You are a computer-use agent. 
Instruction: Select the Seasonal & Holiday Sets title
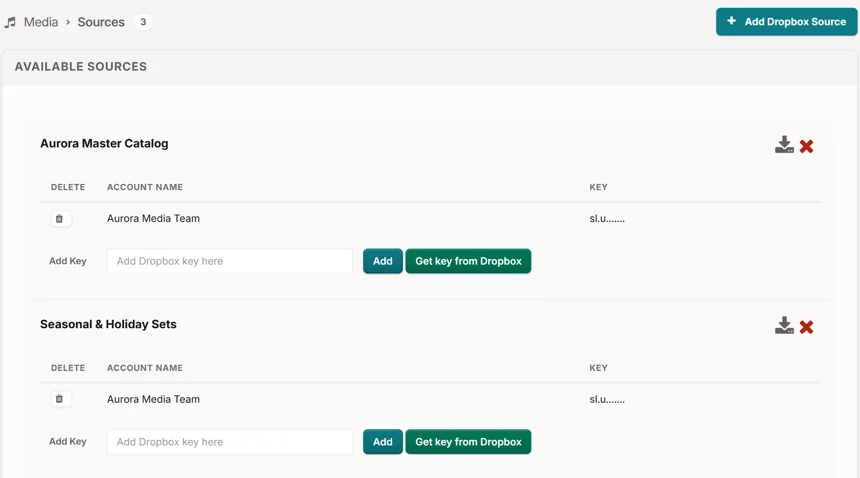[108, 325]
